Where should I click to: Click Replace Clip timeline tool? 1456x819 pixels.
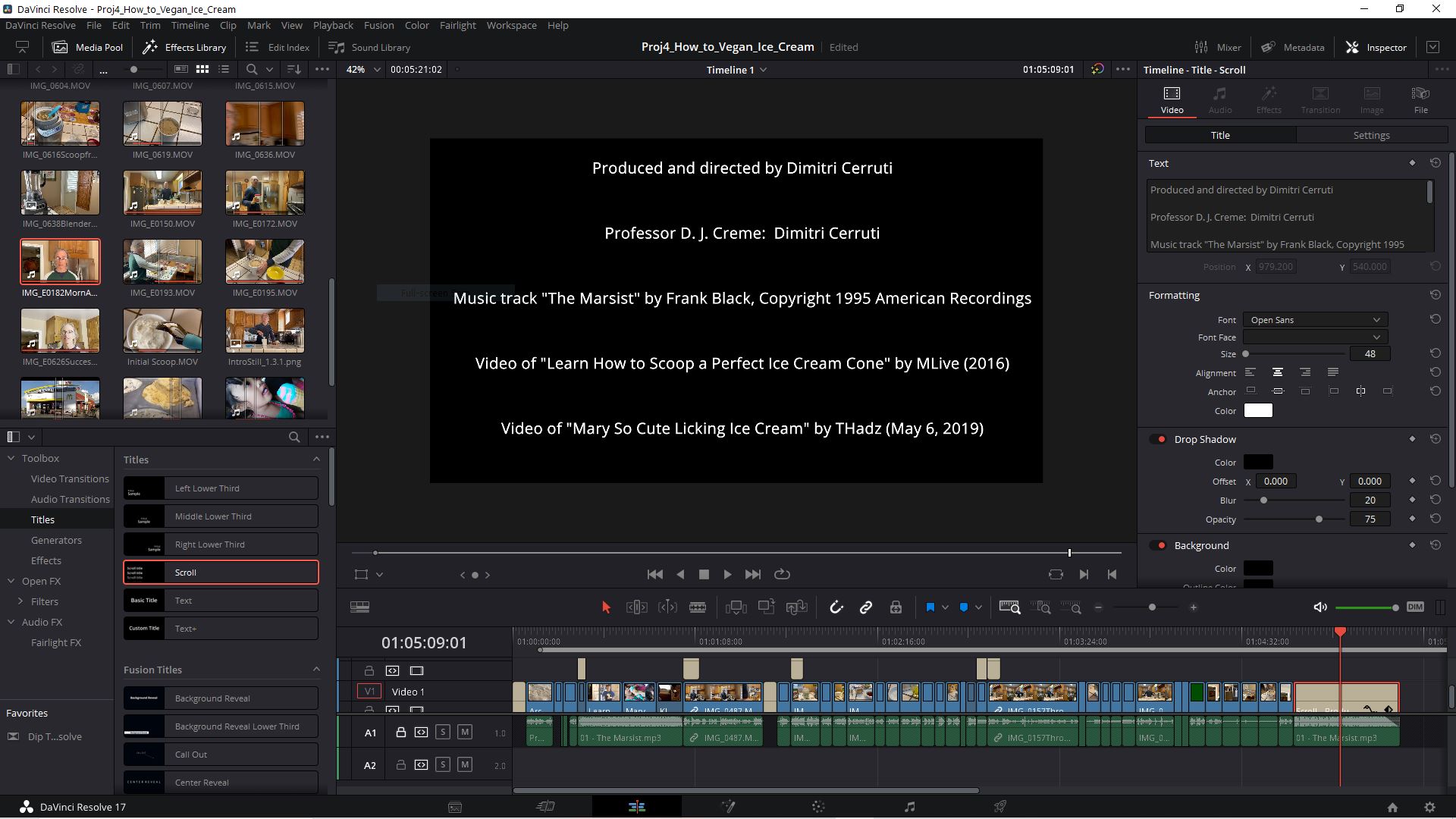(x=796, y=607)
